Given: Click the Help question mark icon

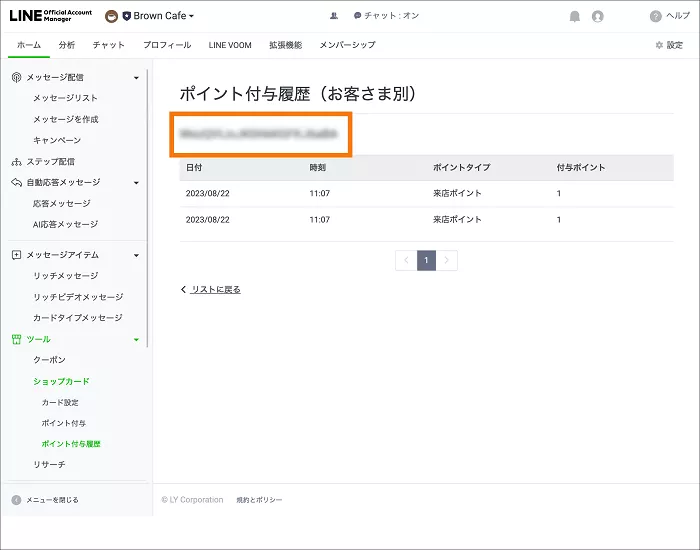Looking at the screenshot, I should (656, 16).
